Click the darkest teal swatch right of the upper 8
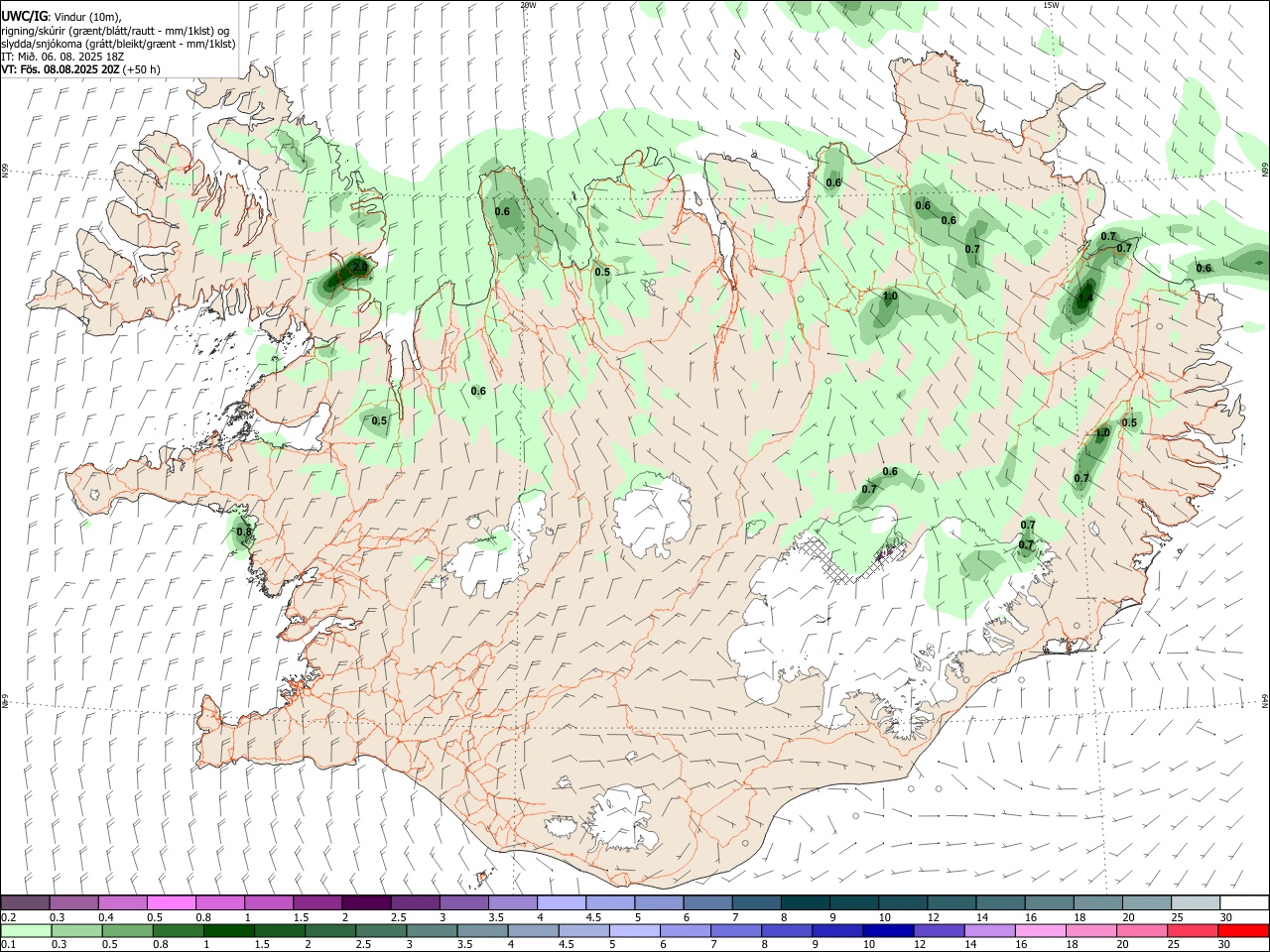This screenshot has width=1270, height=952. coord(804,902)
